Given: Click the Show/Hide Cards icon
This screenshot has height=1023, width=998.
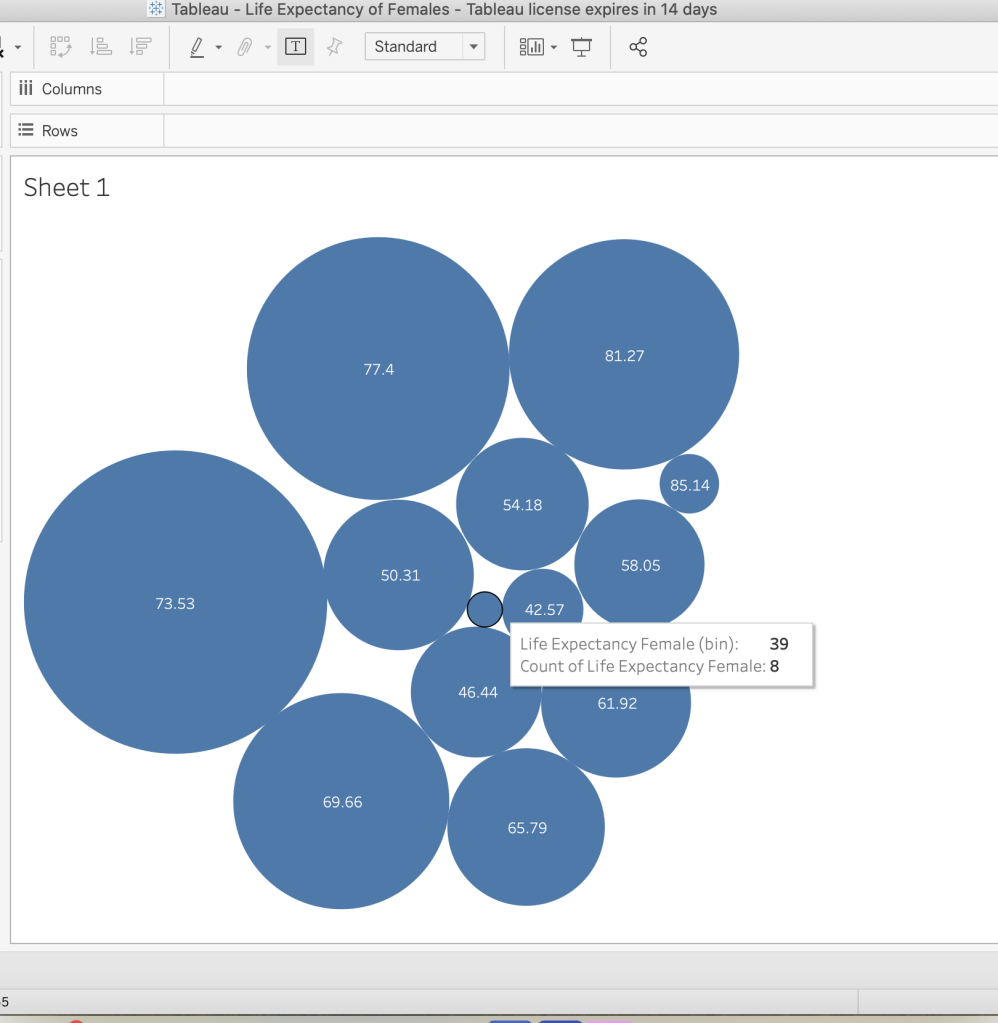Looking at the screenshot, I should pos(531,47).
